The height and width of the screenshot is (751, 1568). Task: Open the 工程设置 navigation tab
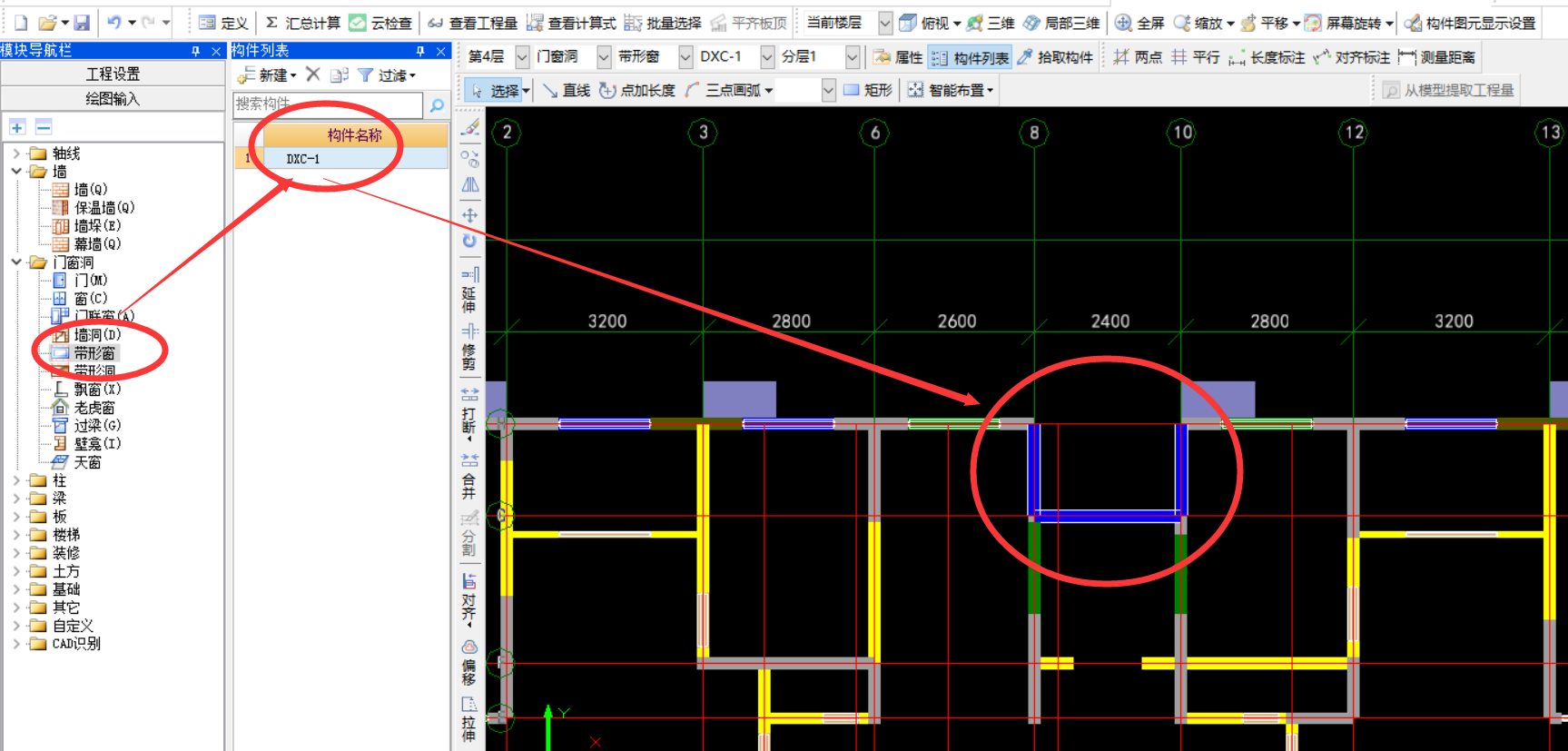[113, 74]
